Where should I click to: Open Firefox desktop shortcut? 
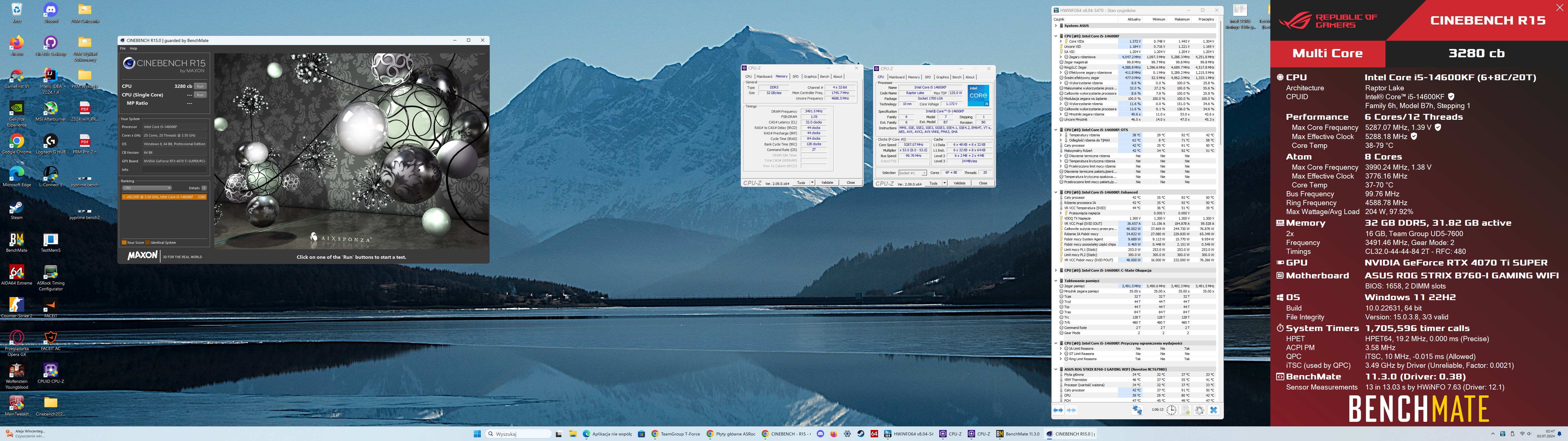17,46
